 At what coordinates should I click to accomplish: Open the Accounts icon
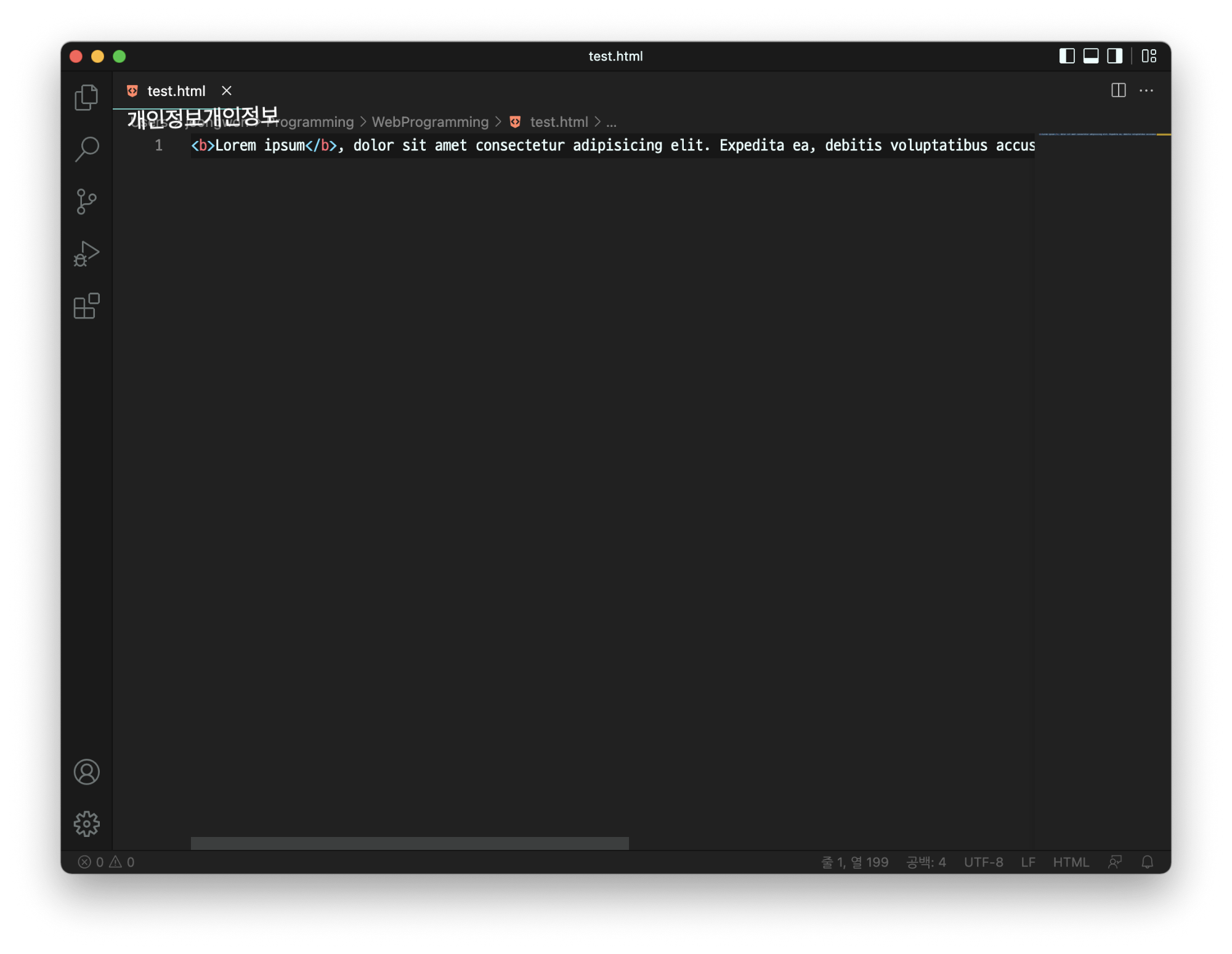click(x=86, y=772)
